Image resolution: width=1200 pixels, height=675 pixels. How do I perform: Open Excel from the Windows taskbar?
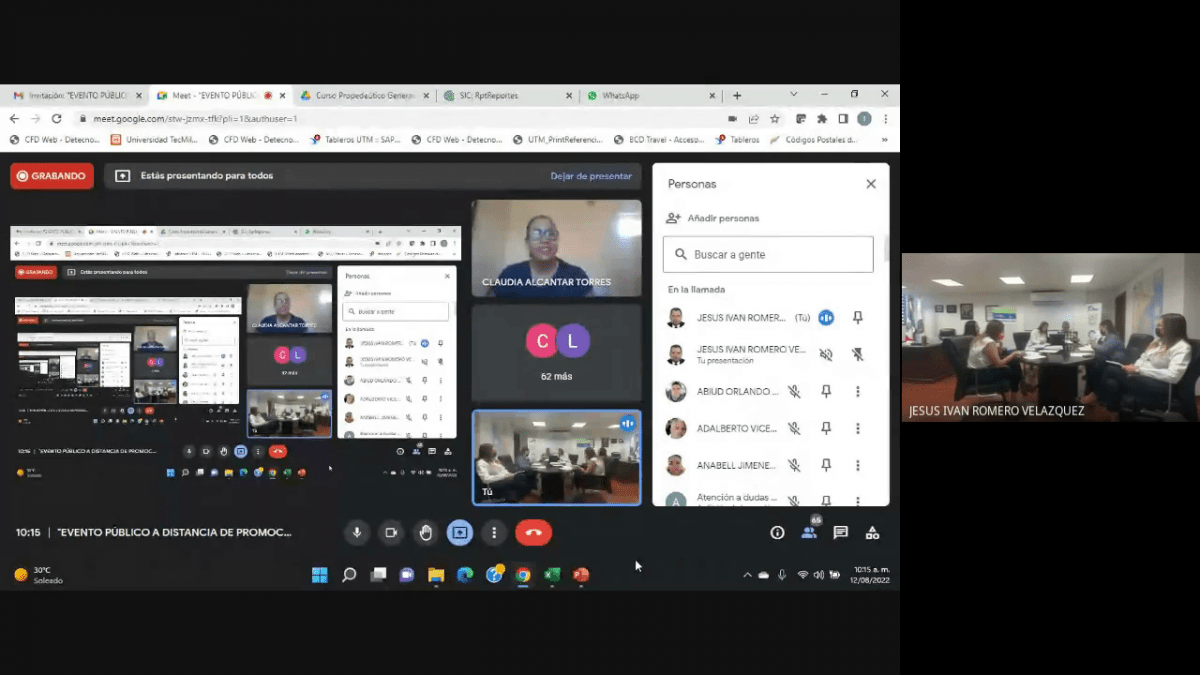[551, 575]
